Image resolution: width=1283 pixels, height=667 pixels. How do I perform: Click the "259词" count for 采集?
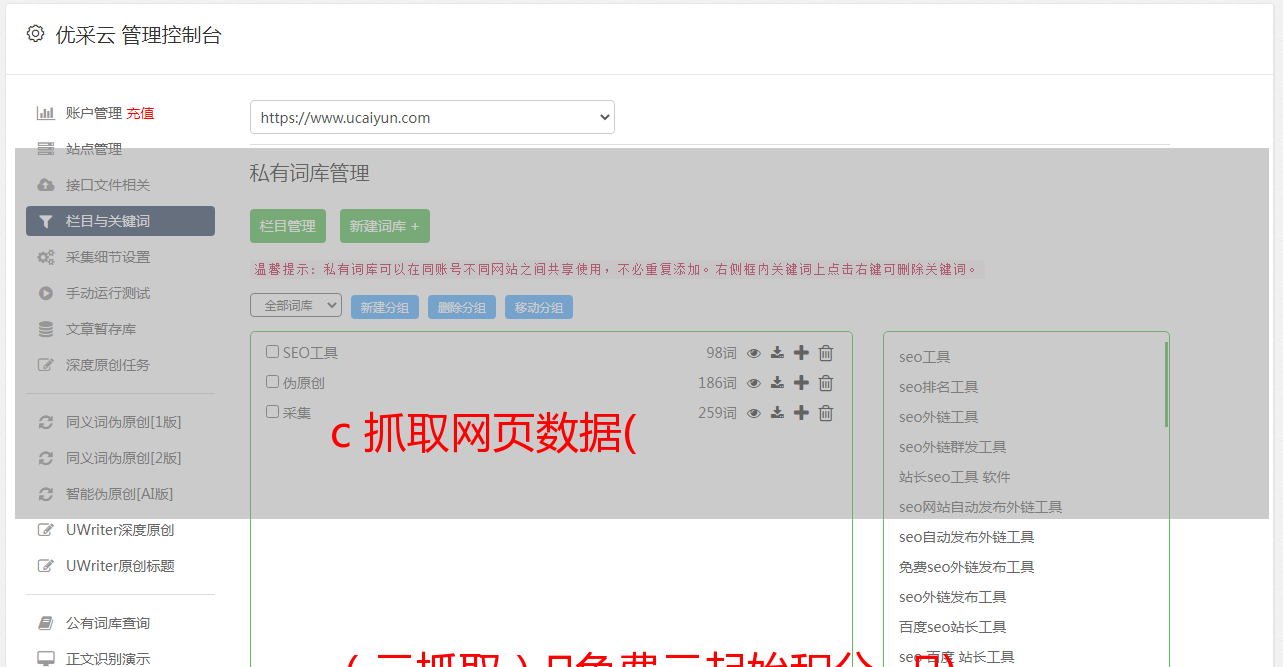(x=718, y=413)
